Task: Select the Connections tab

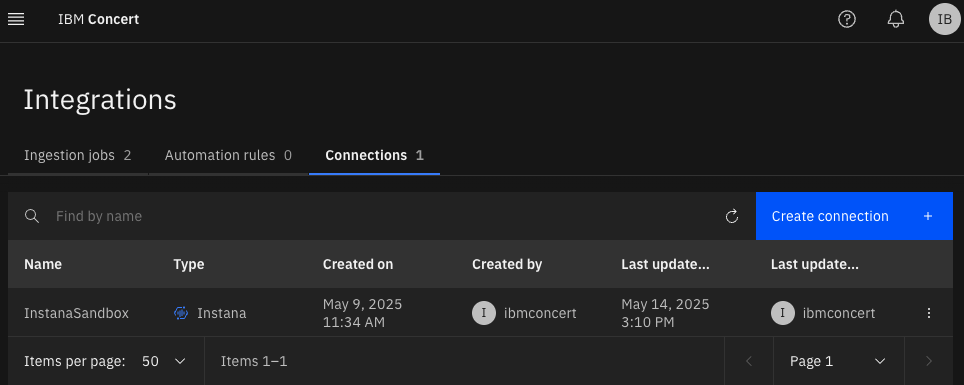Action: tap(374, 156)
